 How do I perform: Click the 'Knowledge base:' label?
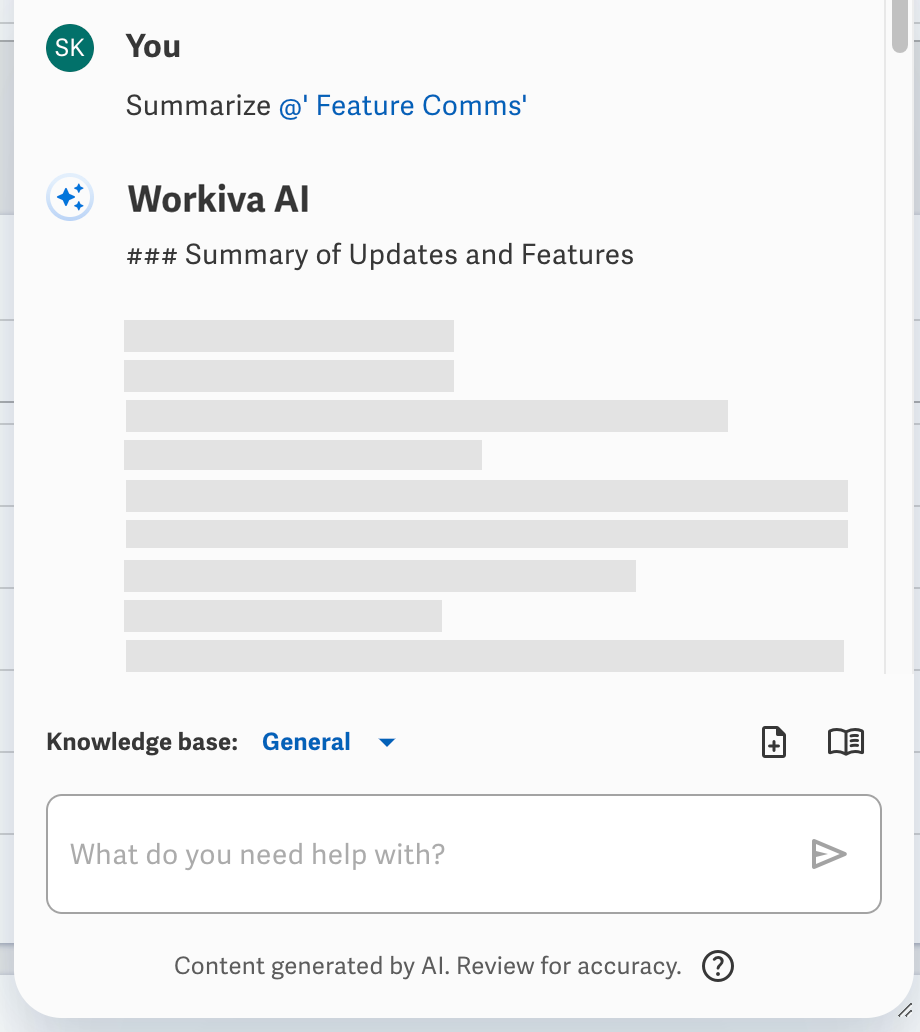pyautogui.click(x=142, y=742)
